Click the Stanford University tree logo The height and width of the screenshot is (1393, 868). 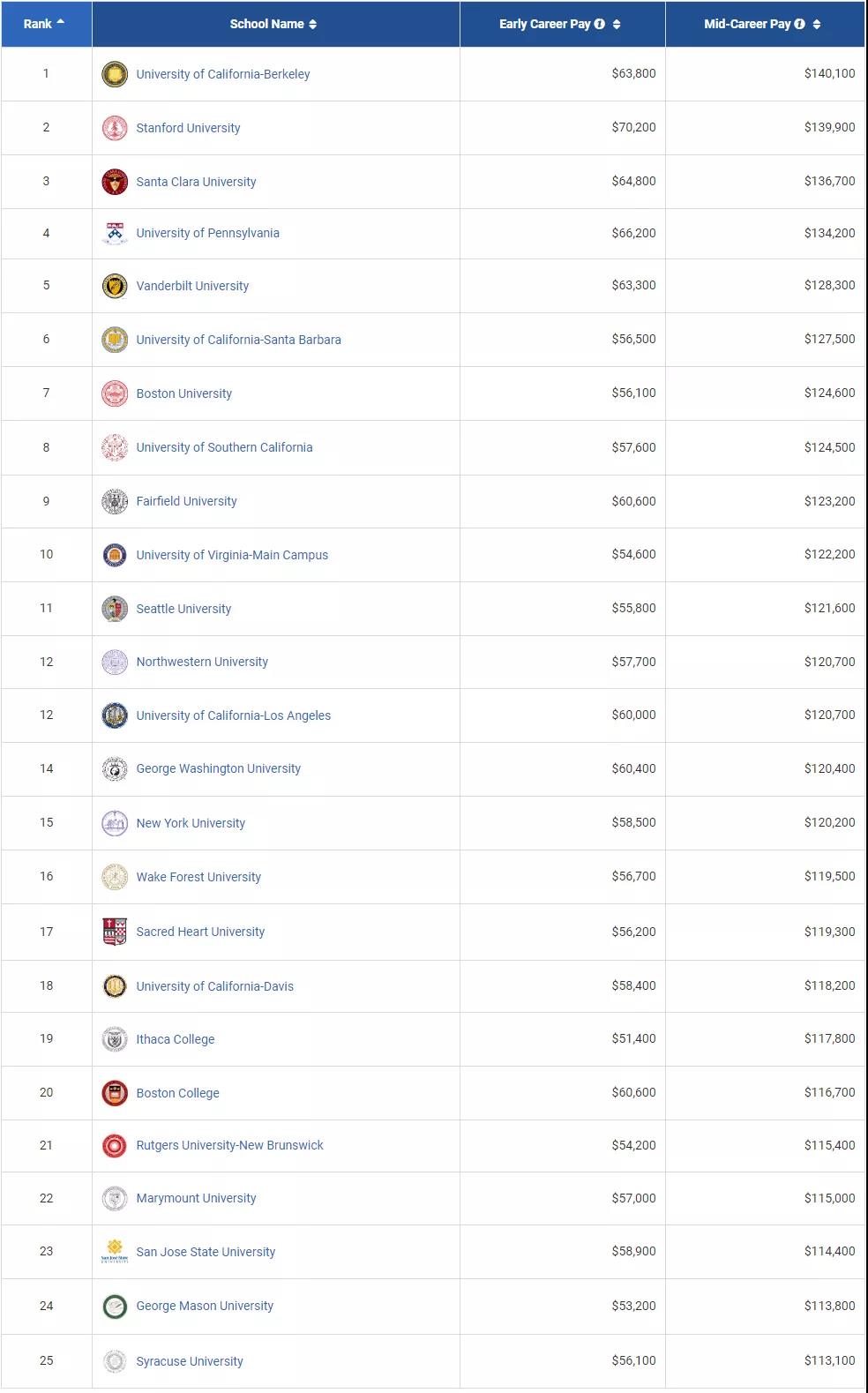(x=115, y=128)
